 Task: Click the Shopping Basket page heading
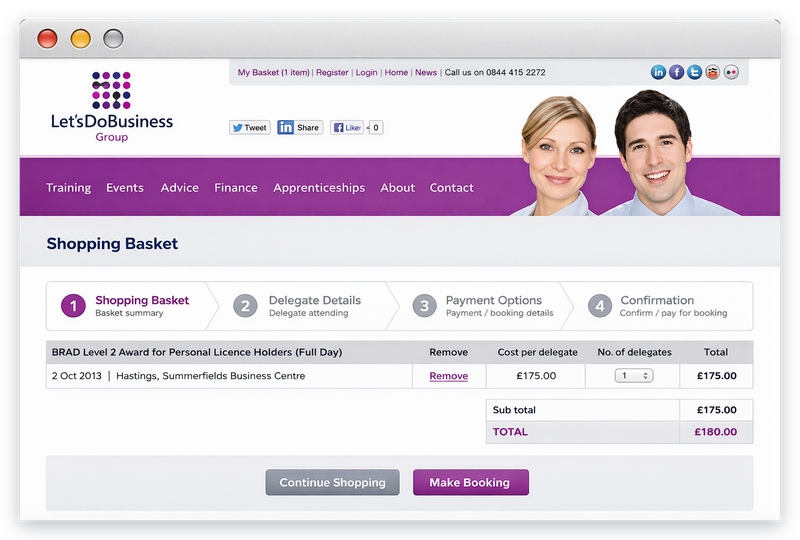click(112, 244)
